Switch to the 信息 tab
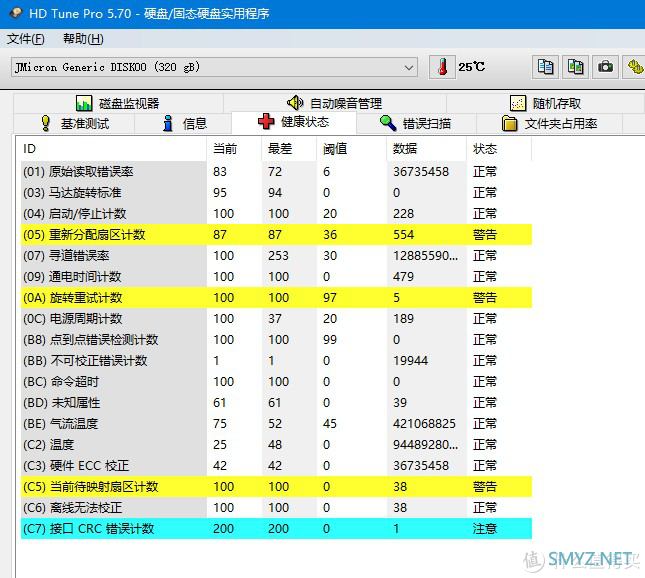 click(x=183, y=123)
